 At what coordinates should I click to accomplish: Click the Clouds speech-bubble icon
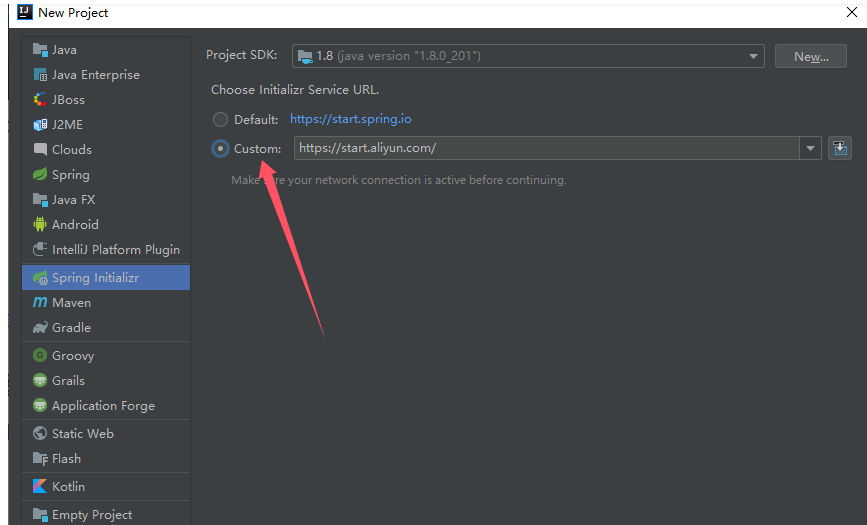40,149
